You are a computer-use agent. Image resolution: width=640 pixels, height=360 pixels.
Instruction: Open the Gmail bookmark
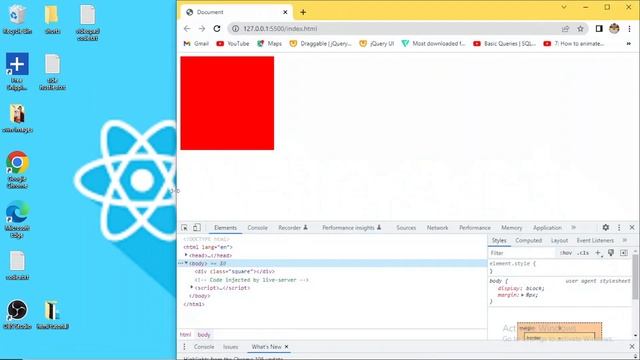196,43
